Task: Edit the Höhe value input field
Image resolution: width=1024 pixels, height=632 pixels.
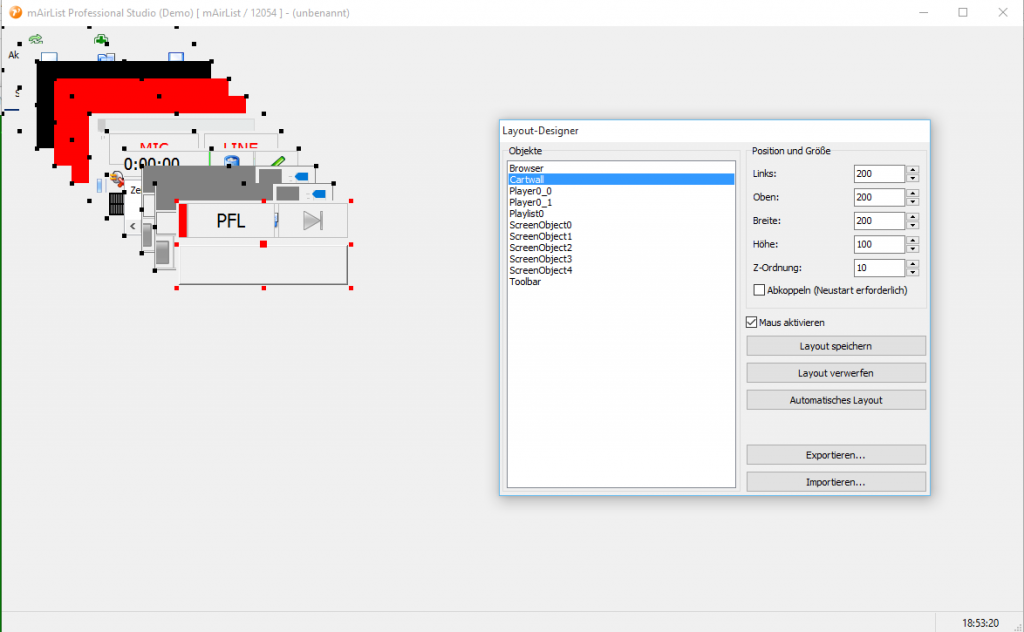Action: [x=878, y=244]
